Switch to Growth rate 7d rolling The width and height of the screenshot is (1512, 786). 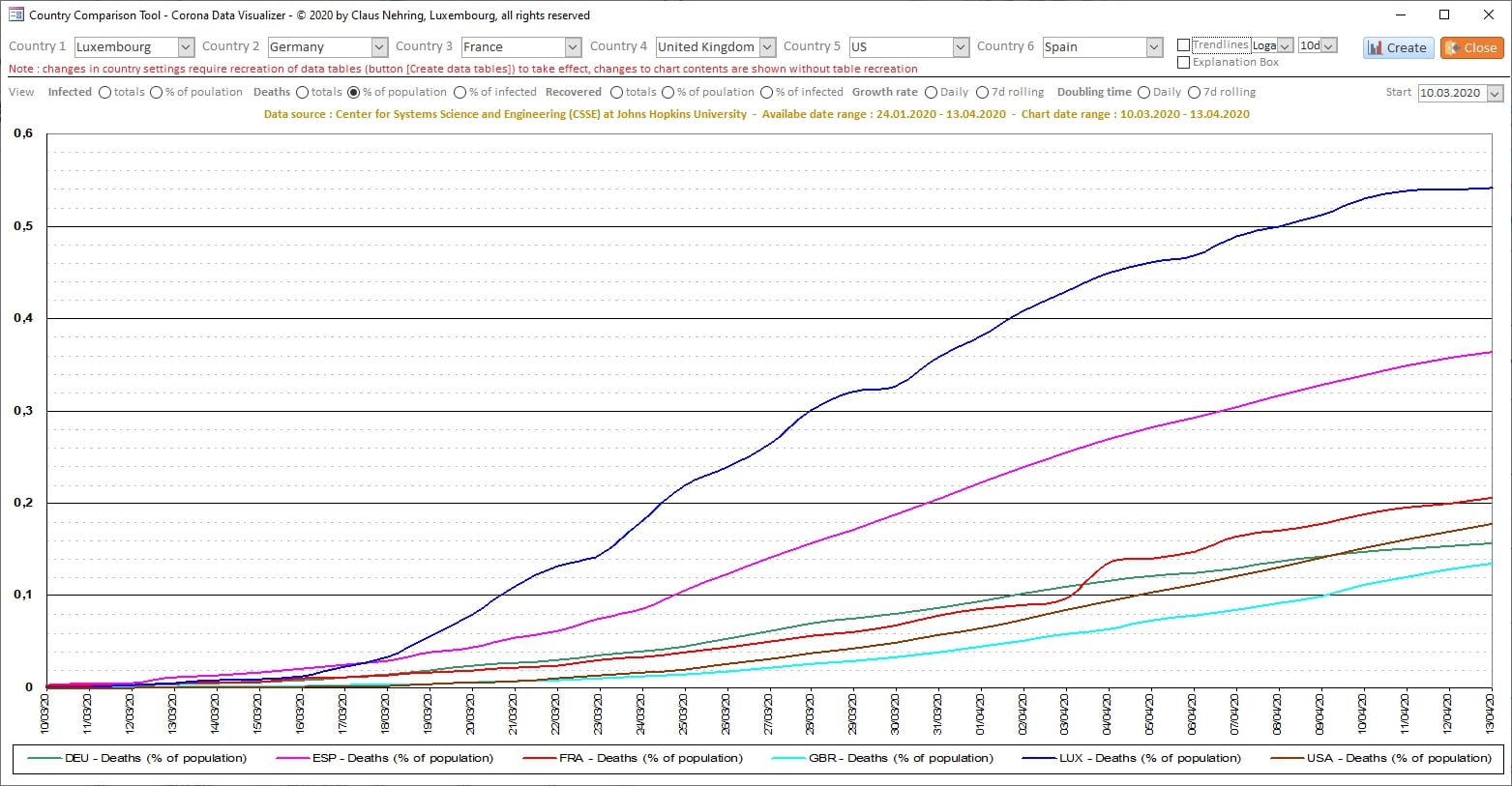[982, 93]
